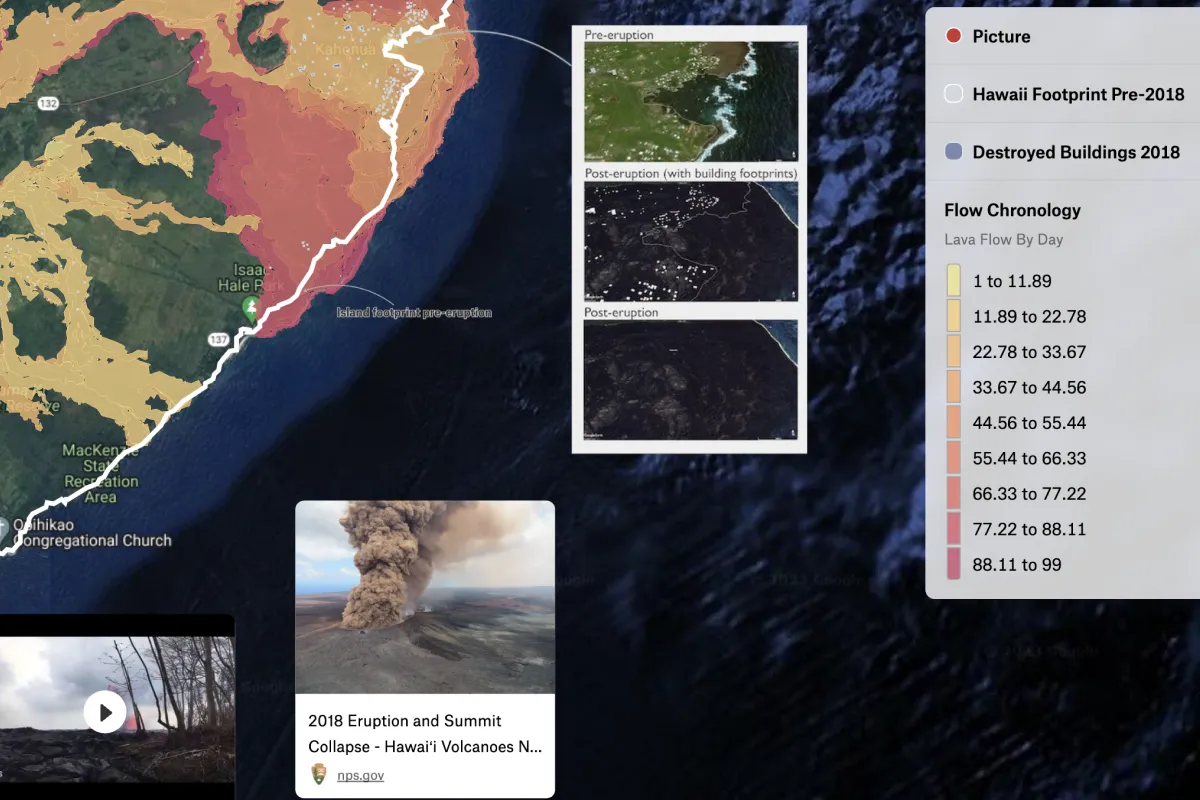The height and width of the screenshot is (800, 1200).
Task: Click the National Park Service arrowhead icon
Action: [x=319, y=775]
